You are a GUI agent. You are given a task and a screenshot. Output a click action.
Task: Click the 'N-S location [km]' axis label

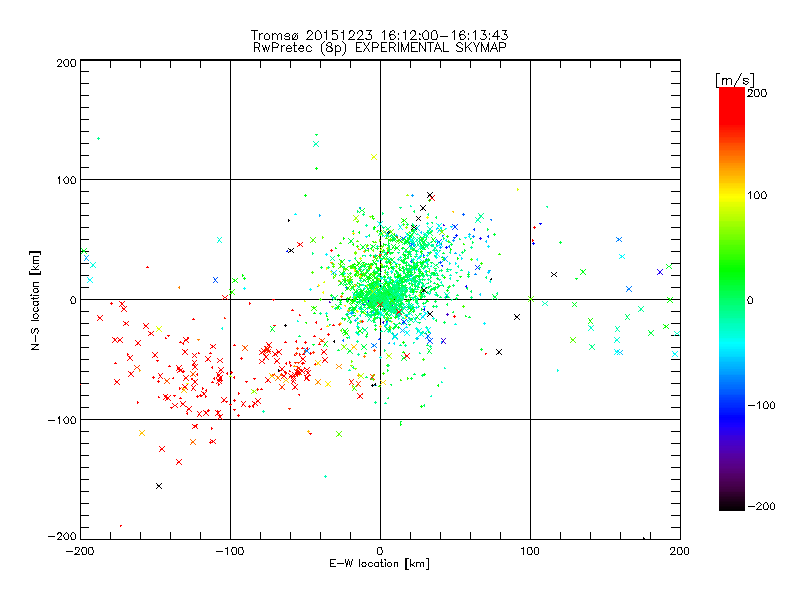click(x=35, y=301)
